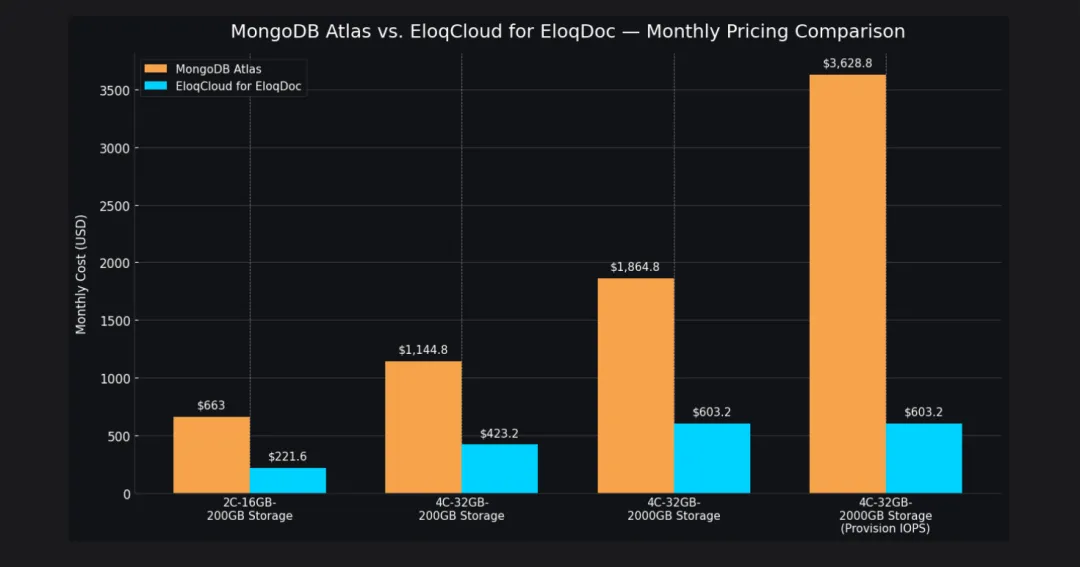The image size is (1080, 567).
Task: Click the cyan EloqCloud legend swatch
Action: coord(157,86)
